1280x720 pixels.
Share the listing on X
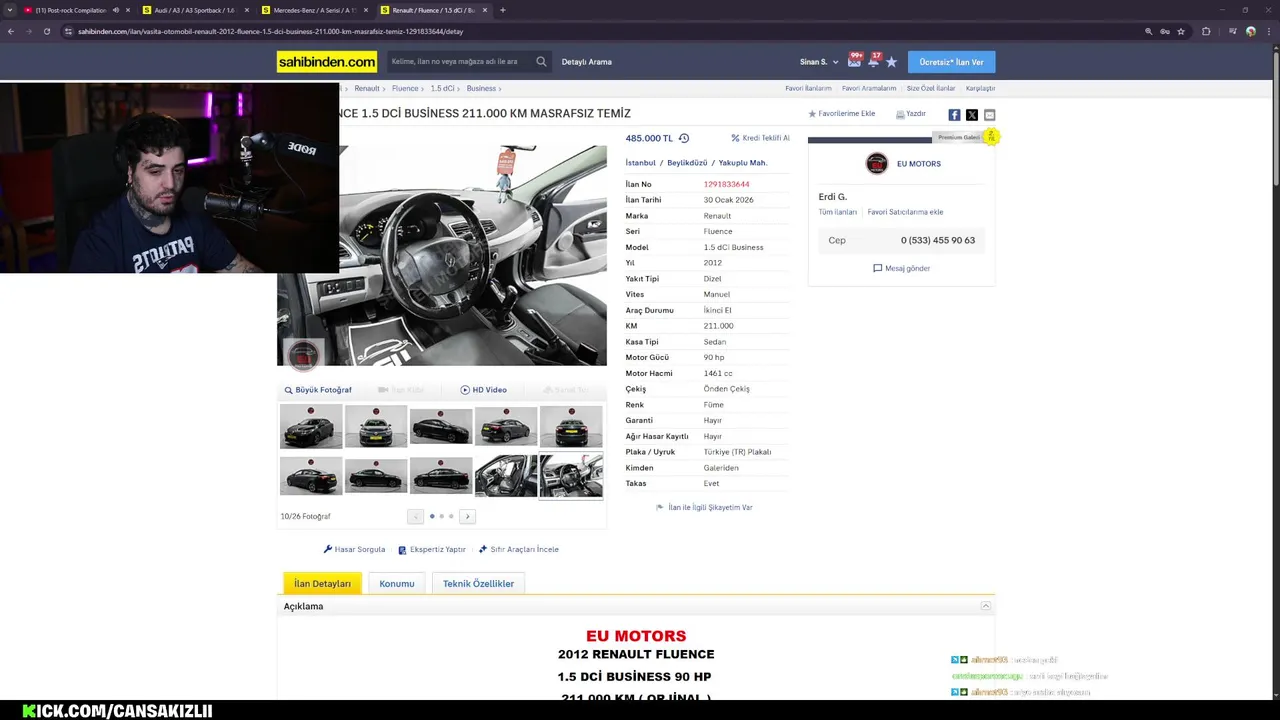972,115
